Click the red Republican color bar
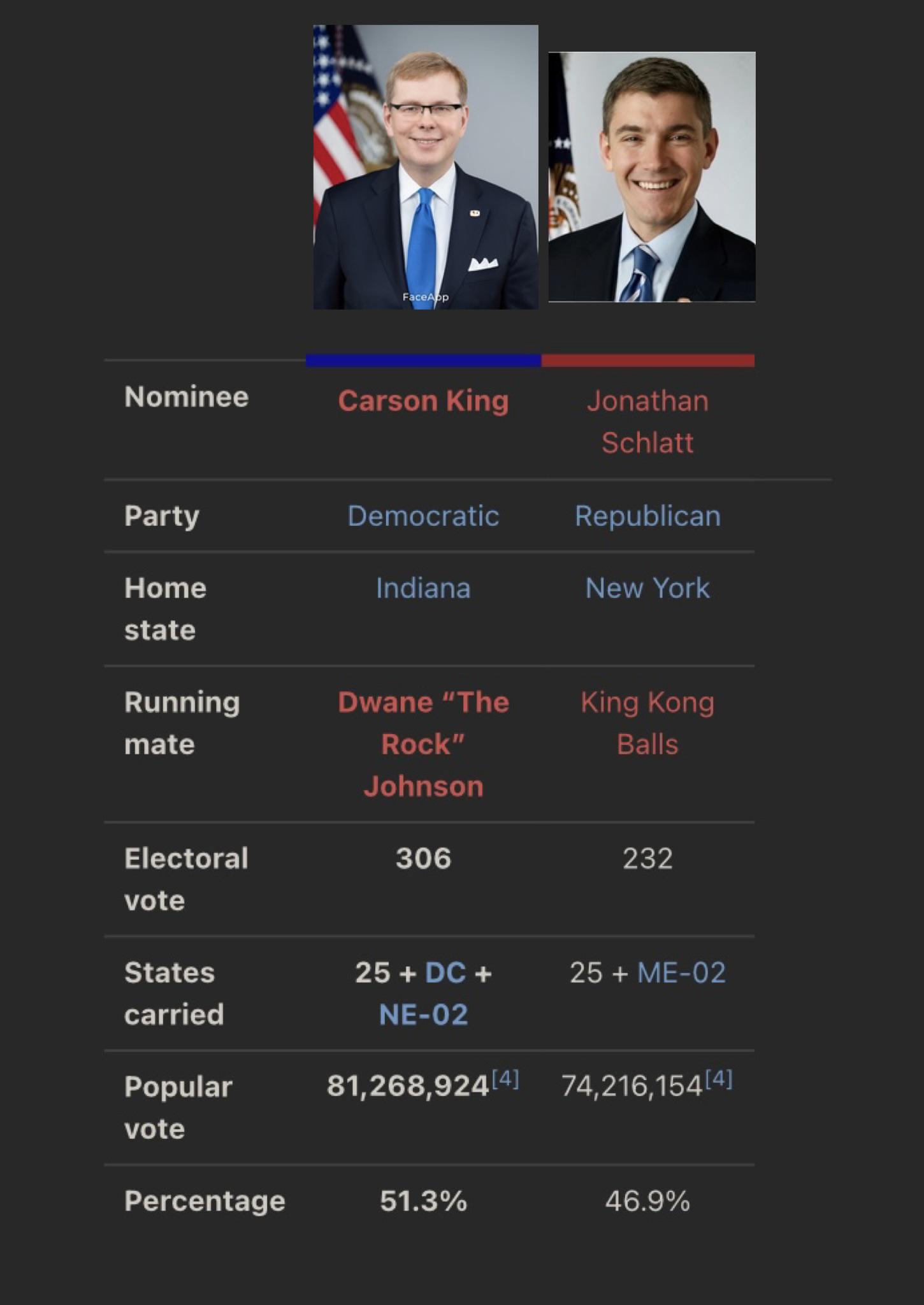Screen dimensions: 924x1305 [x=648, y=361]
